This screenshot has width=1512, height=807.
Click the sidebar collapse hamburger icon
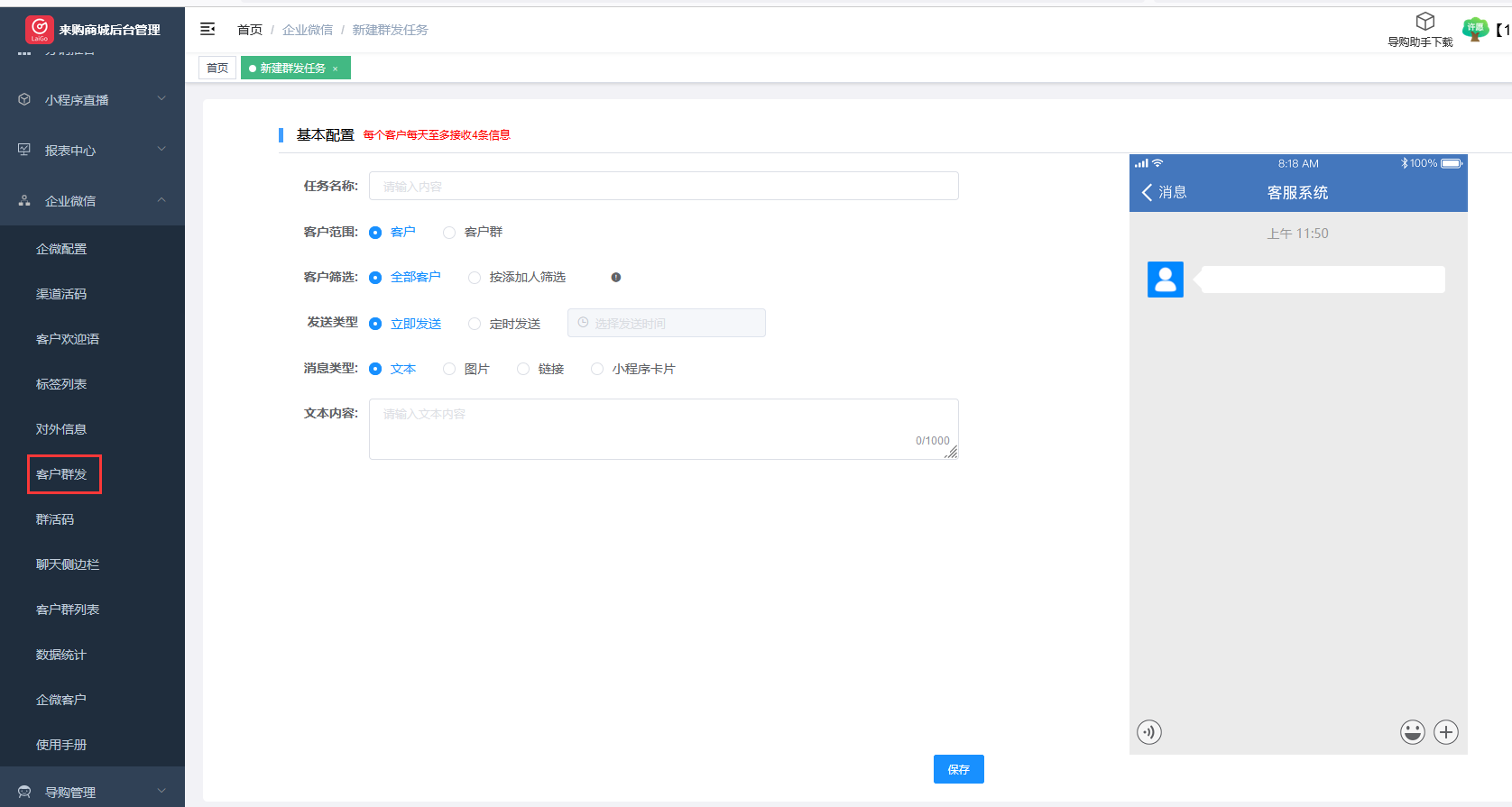coord(207,29)
